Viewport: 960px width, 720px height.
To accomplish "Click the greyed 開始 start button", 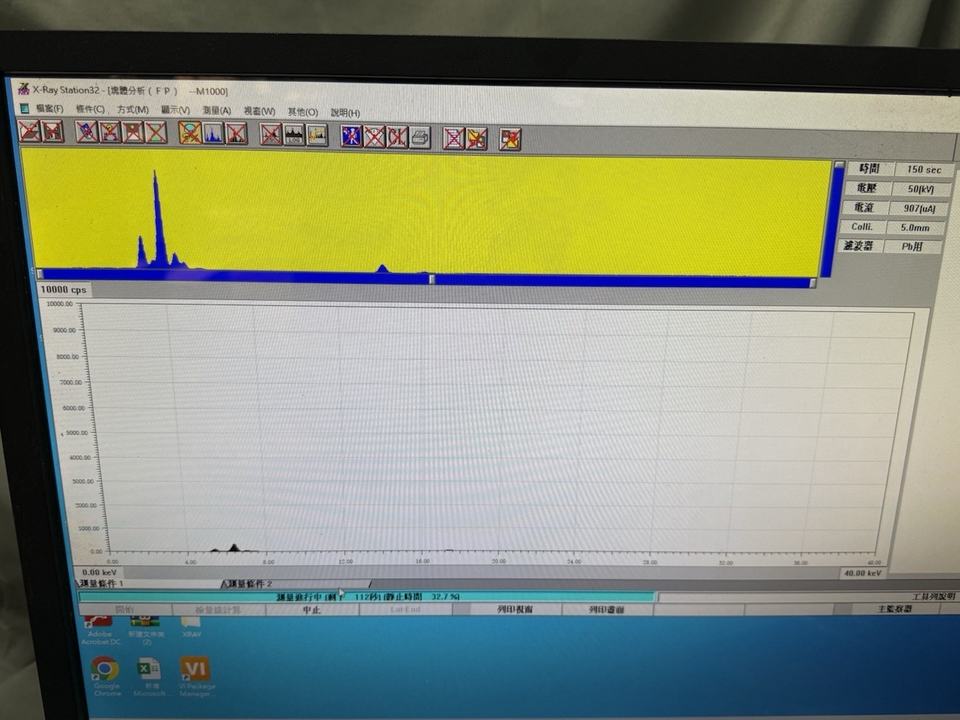I will (125, 610).
